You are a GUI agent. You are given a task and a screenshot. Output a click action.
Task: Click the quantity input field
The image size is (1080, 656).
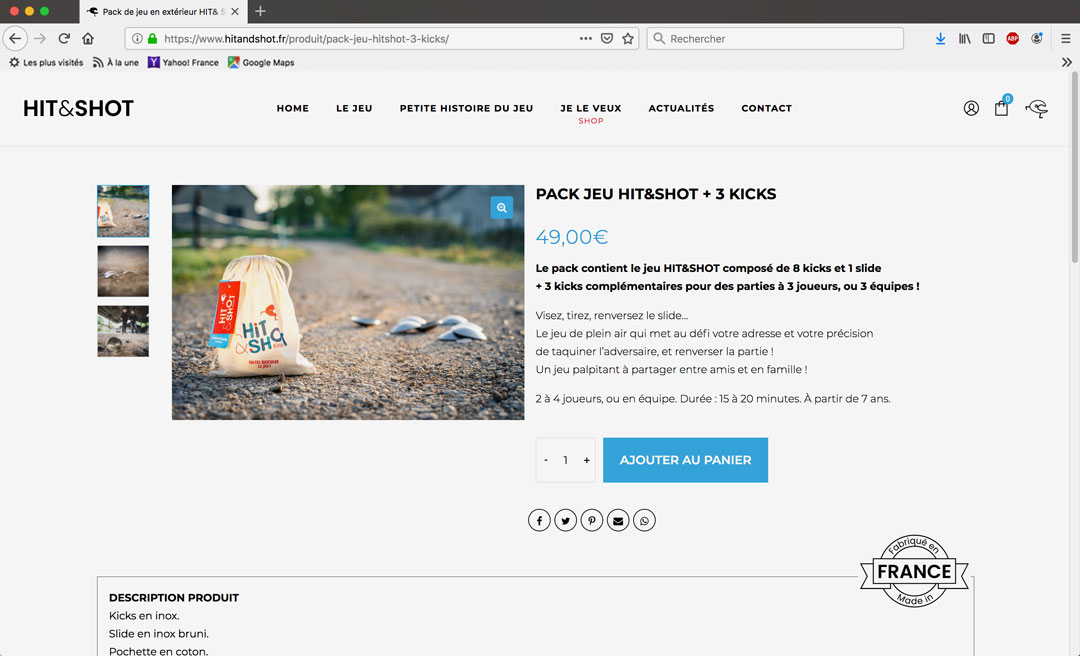pos(565,460)
